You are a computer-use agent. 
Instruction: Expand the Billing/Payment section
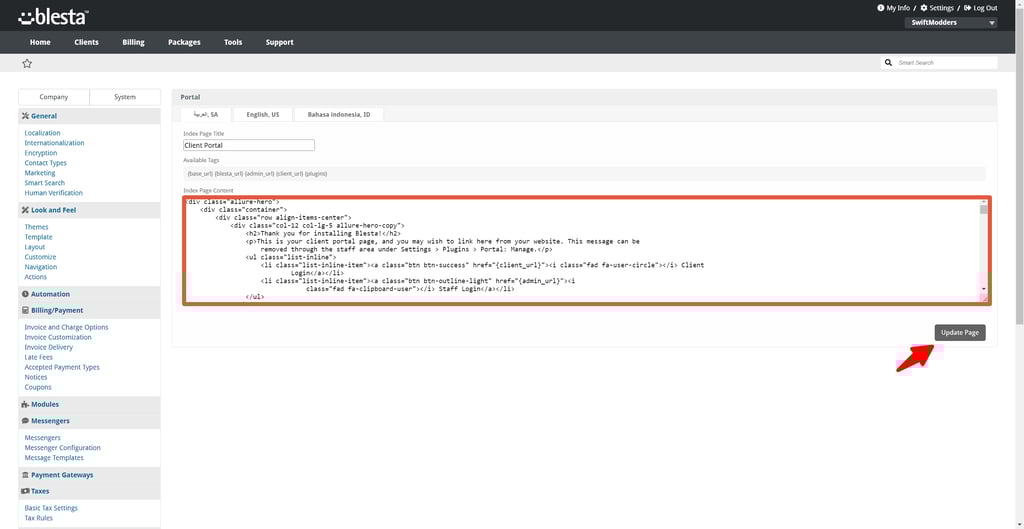click(89, 311)
